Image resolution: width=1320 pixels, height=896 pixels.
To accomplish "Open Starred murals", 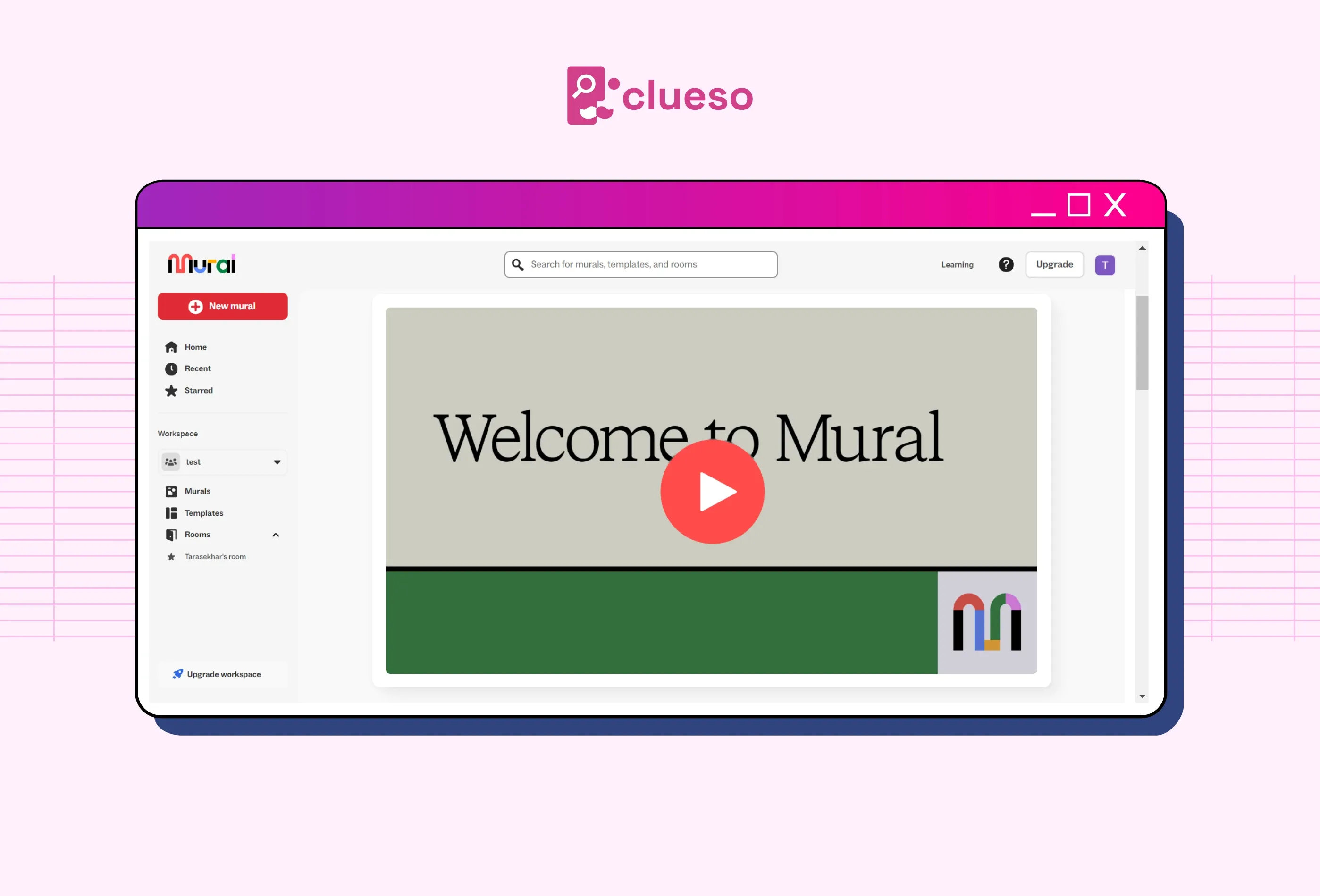I will click(x=199, y=391).
